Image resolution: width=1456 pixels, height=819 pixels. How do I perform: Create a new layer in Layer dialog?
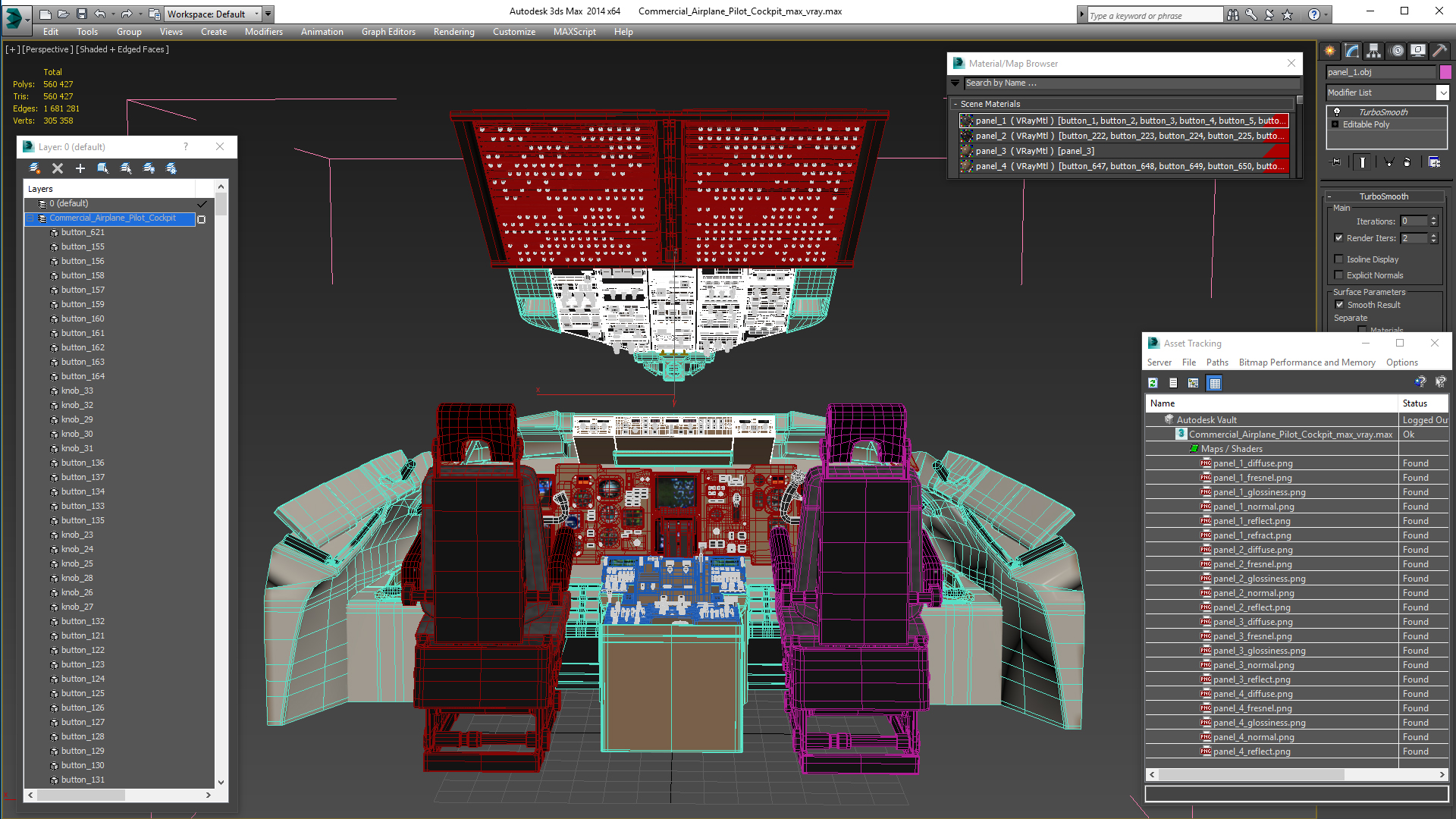pos(35,168)
